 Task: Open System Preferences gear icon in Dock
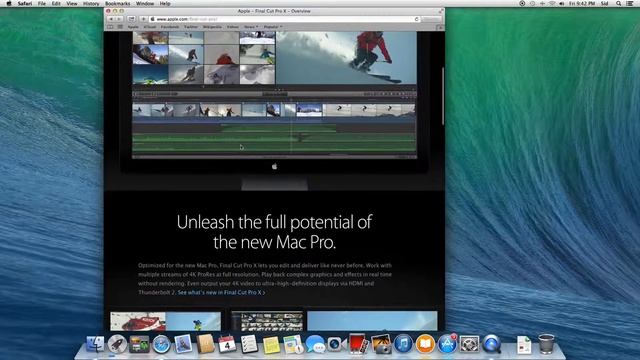[x=469, y=344]
